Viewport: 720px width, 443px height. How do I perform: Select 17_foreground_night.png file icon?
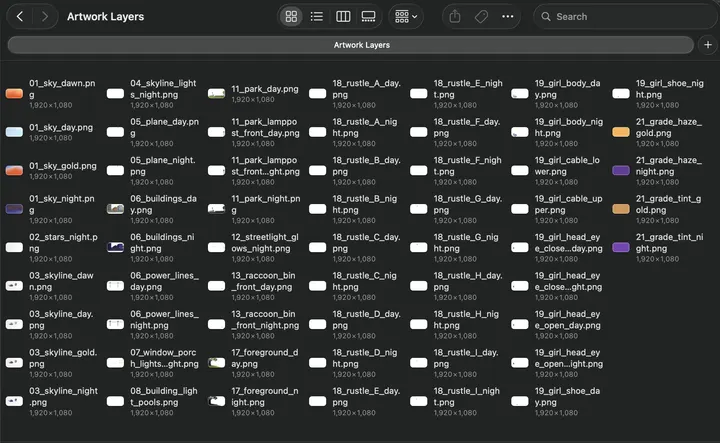click(x=216, y=401)
